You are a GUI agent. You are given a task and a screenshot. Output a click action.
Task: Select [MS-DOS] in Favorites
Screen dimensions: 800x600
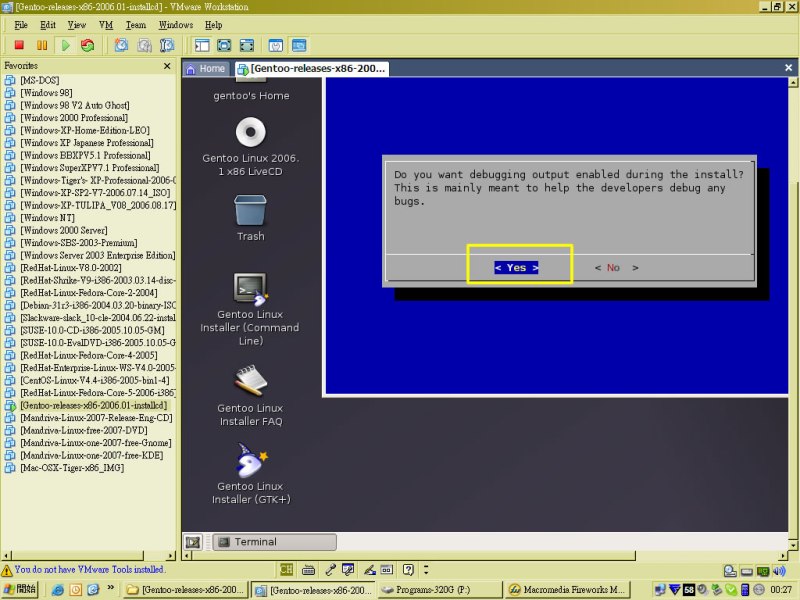tap(39, 80)
